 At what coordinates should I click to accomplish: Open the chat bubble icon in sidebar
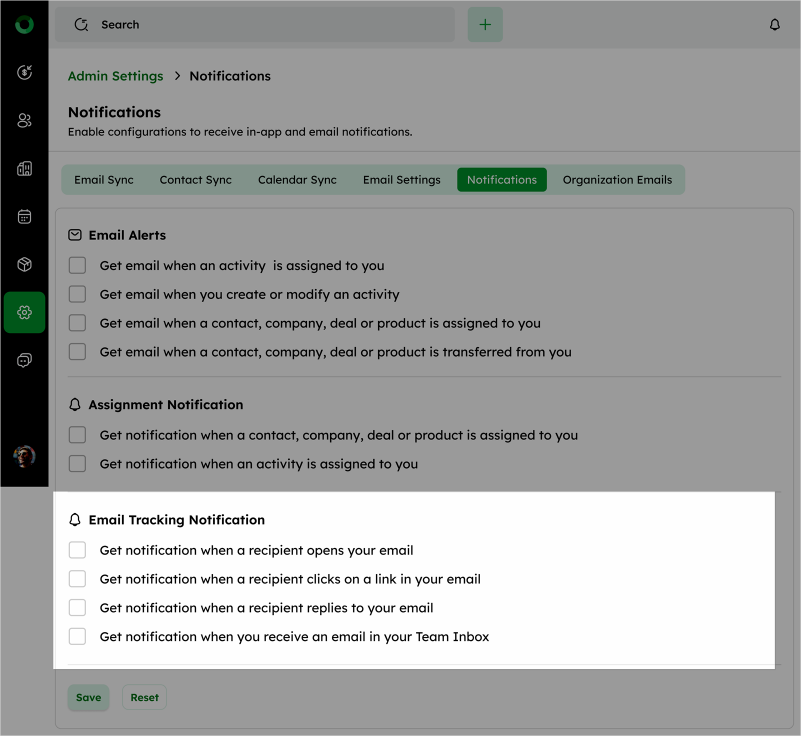coord(24,361)
